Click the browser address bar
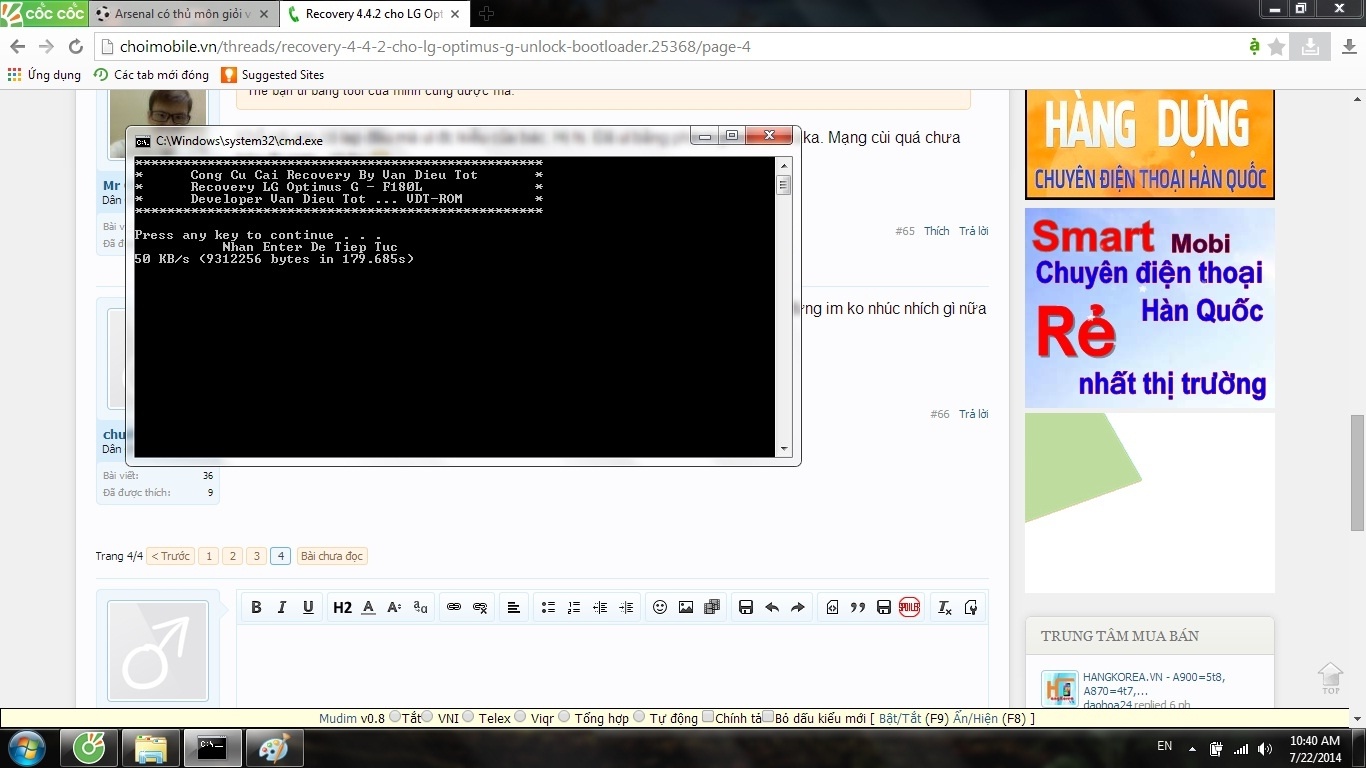 [670, 47]
